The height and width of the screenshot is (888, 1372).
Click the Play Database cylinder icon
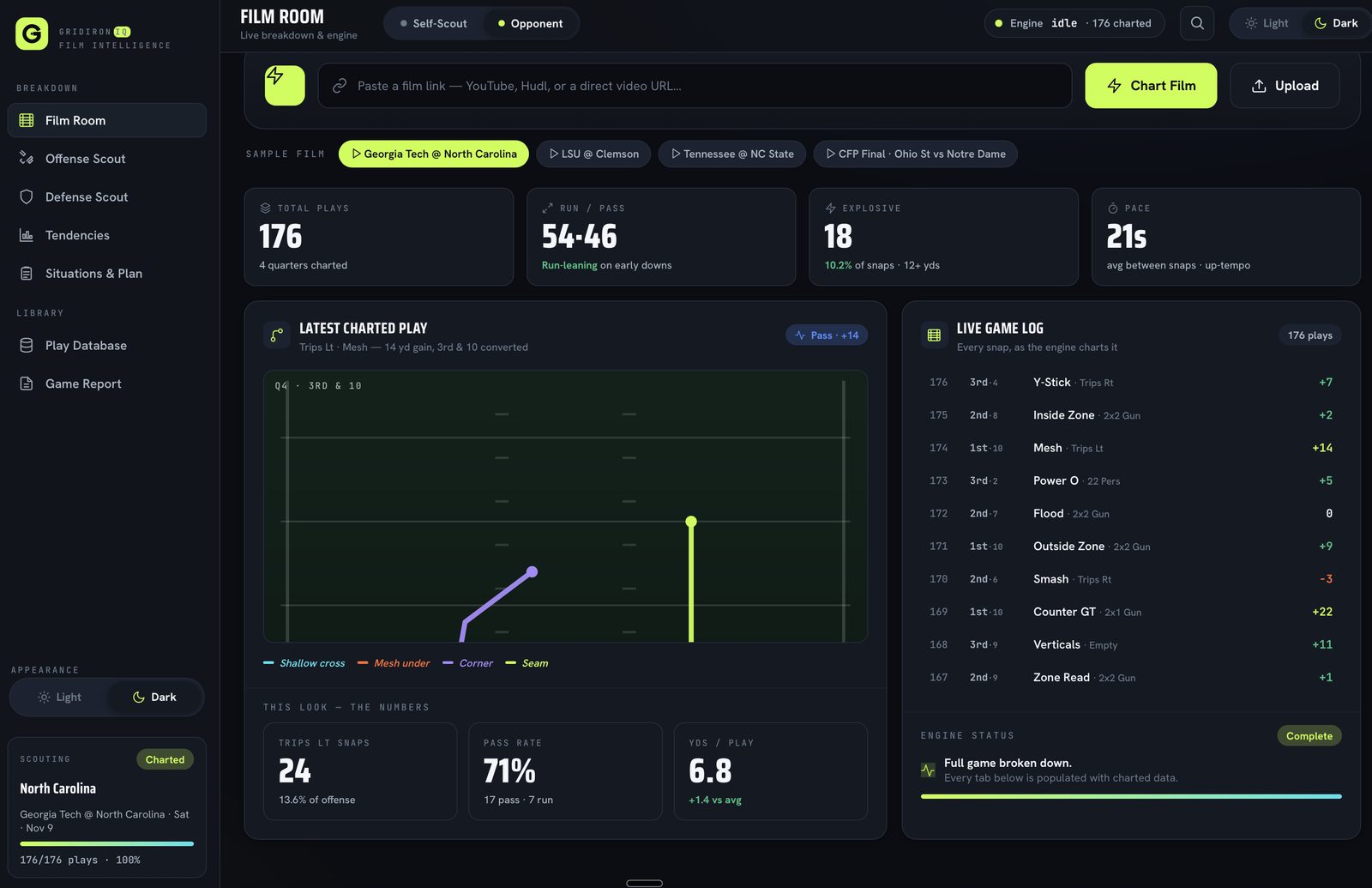[27, 346]
